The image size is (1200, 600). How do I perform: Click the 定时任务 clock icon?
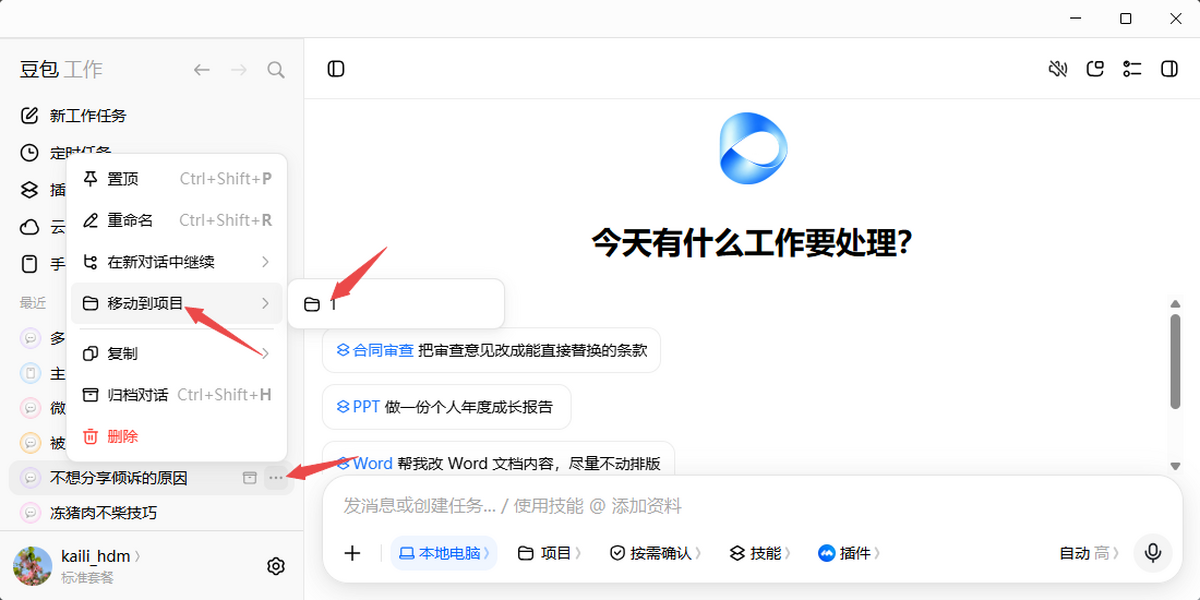click(x=30, y=153)
